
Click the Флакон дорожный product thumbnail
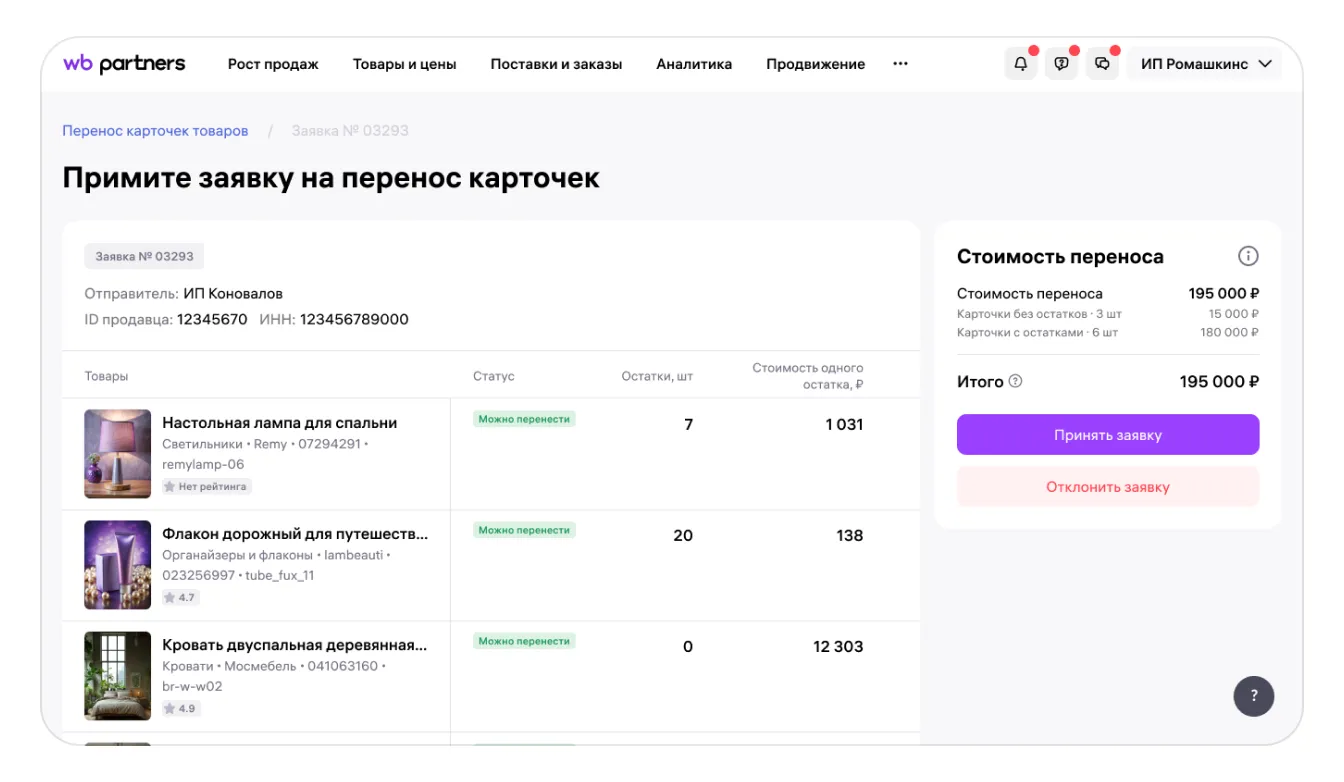118,565
